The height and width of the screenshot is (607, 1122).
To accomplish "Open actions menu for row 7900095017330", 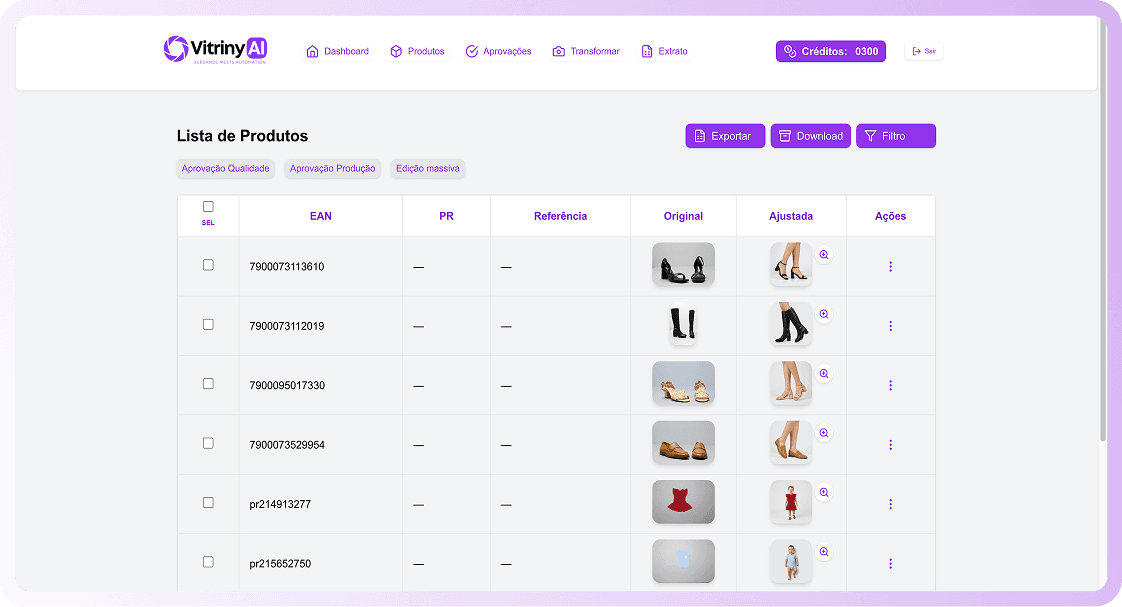I will tap(890, 385).
